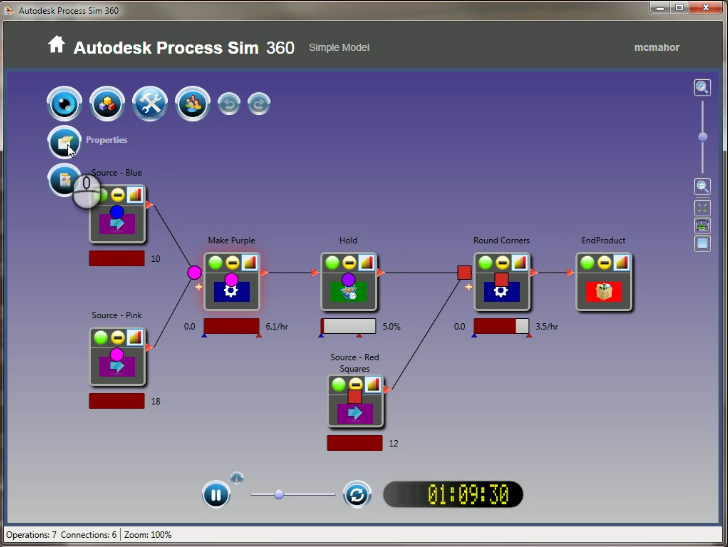Open the chart icon on EndProduct

622,263
